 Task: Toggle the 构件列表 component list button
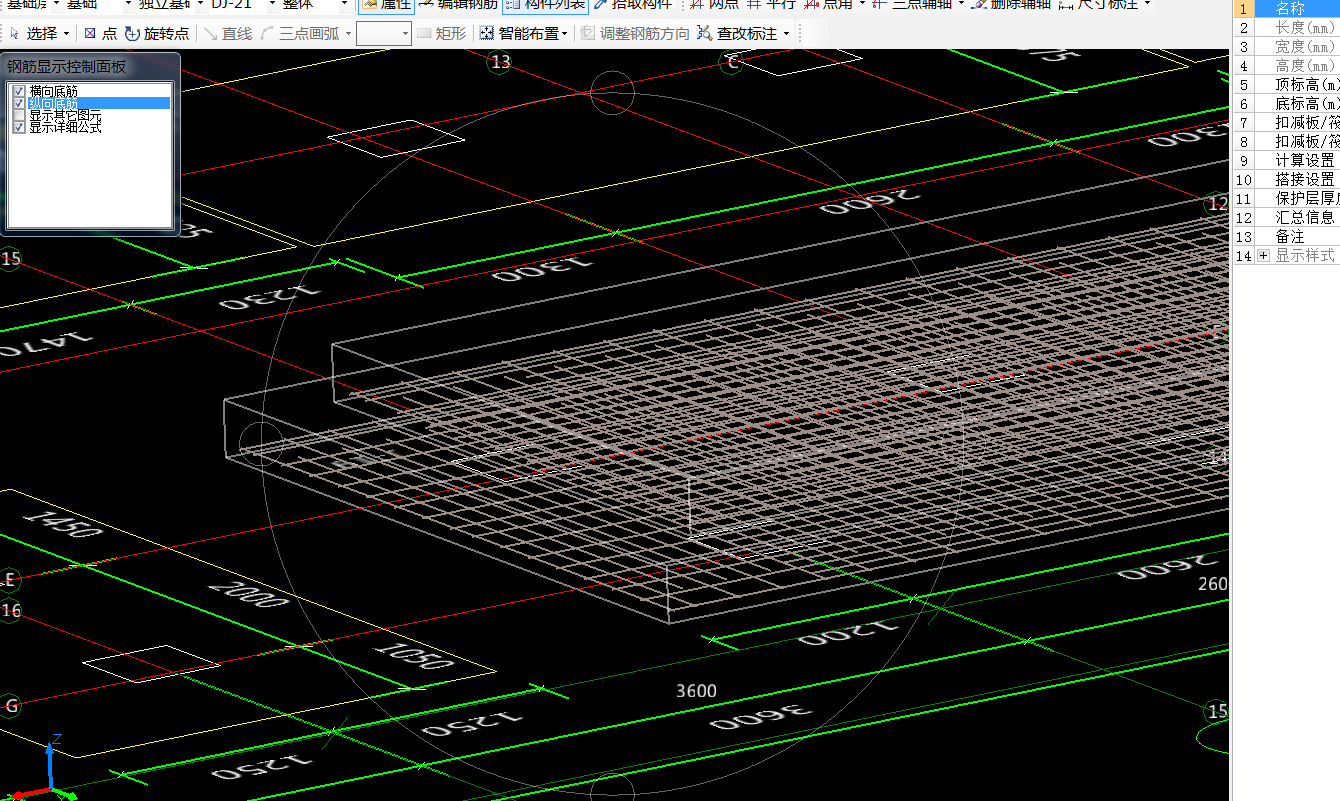[x=545, y=5]
